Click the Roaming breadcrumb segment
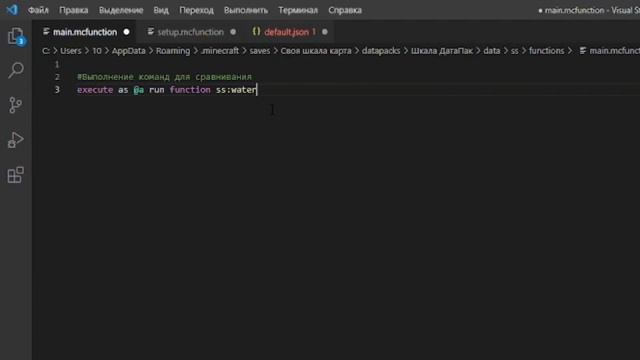 pyautogui.click(x=173, y=51)
